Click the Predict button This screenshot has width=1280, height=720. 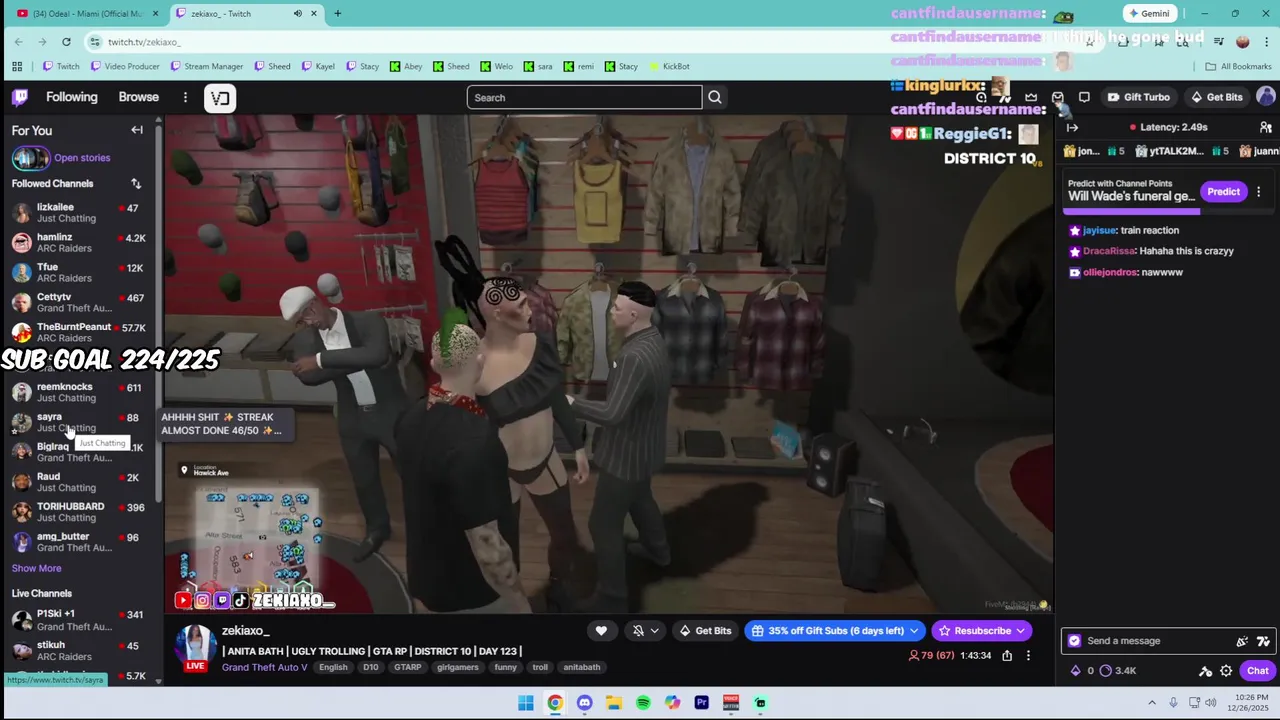[1223, 191]
